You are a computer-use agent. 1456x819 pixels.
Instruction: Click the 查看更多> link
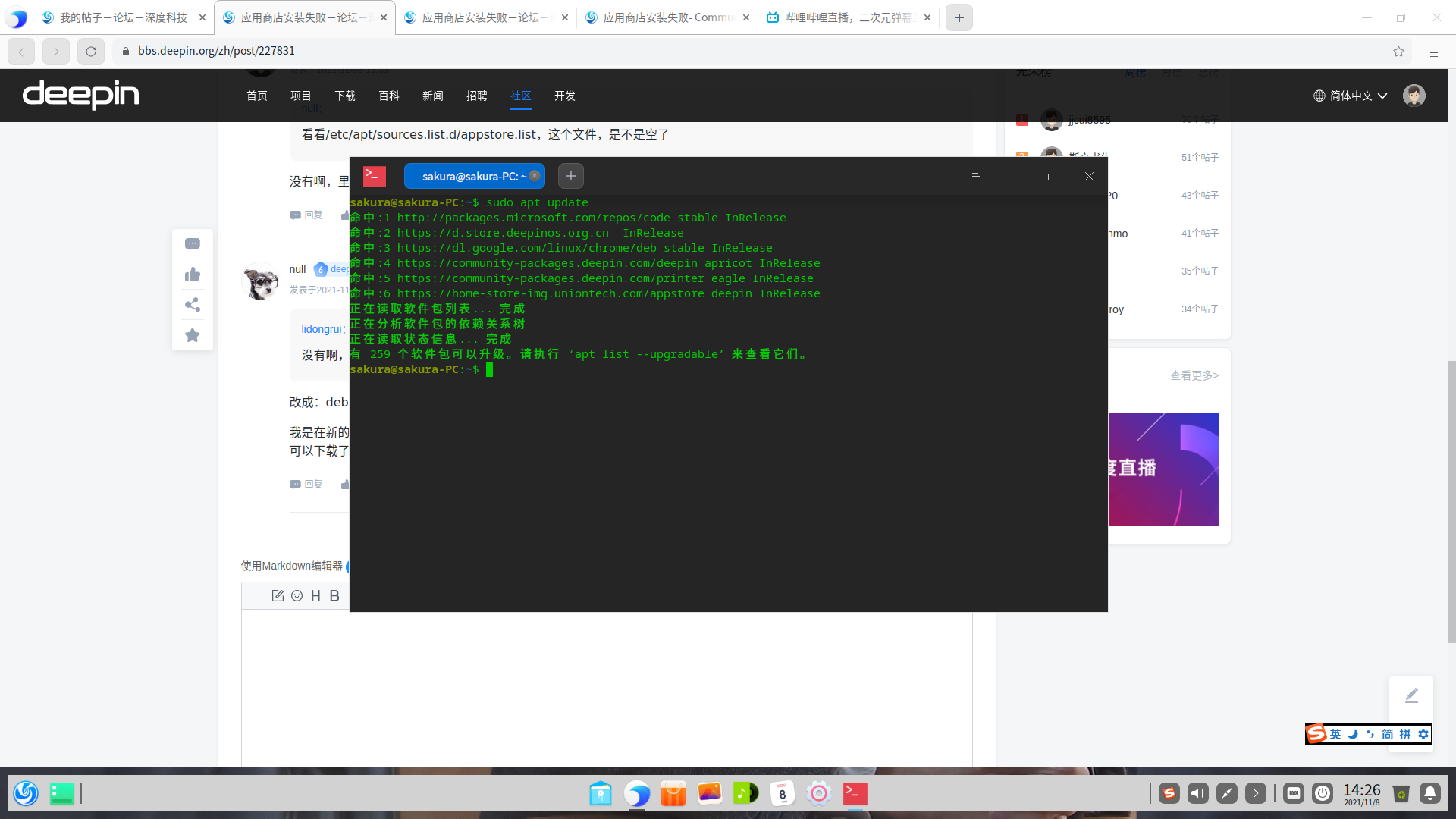[x=1194, y=375]
